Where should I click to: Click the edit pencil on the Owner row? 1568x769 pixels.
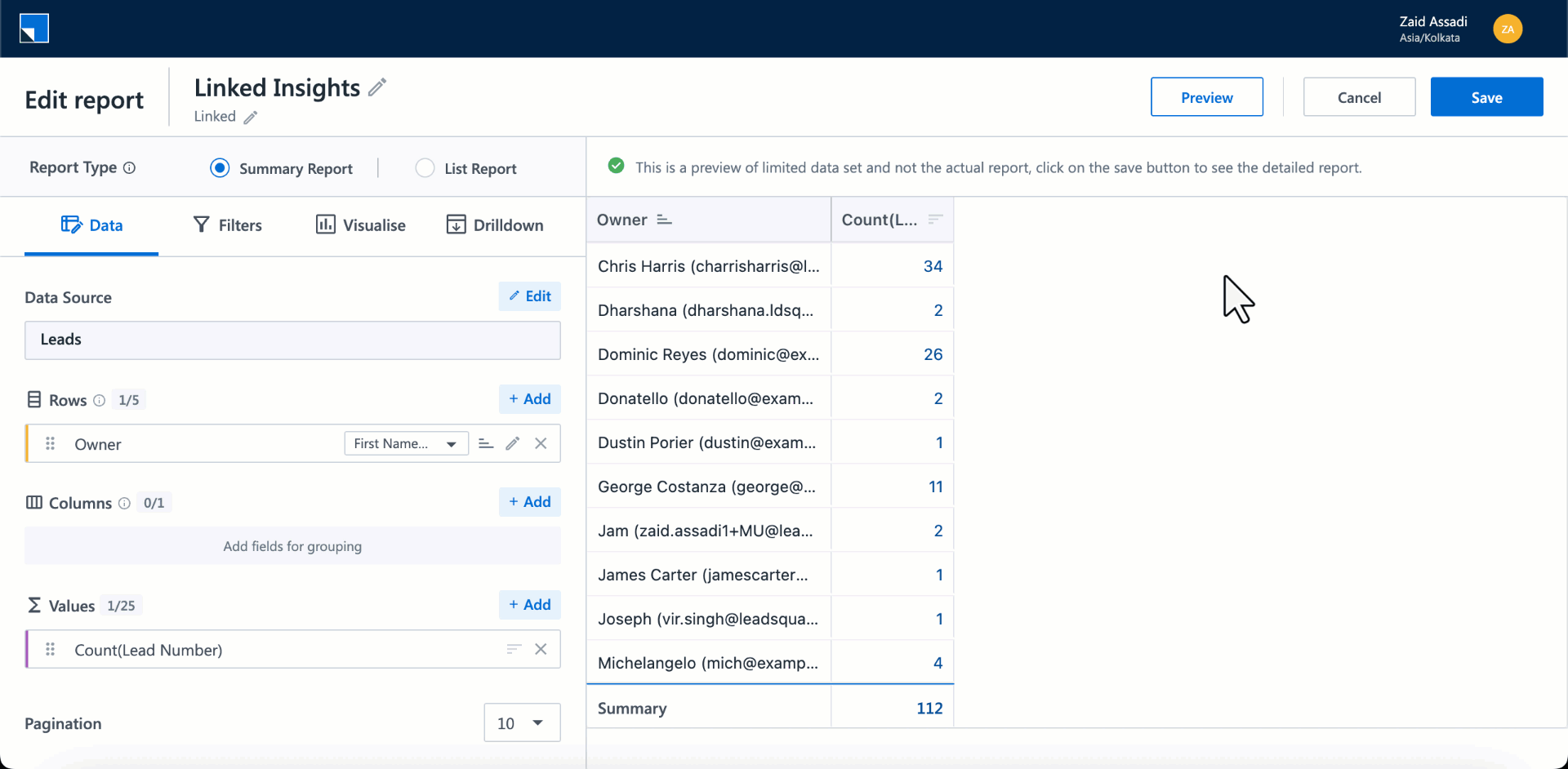point(512,443)
